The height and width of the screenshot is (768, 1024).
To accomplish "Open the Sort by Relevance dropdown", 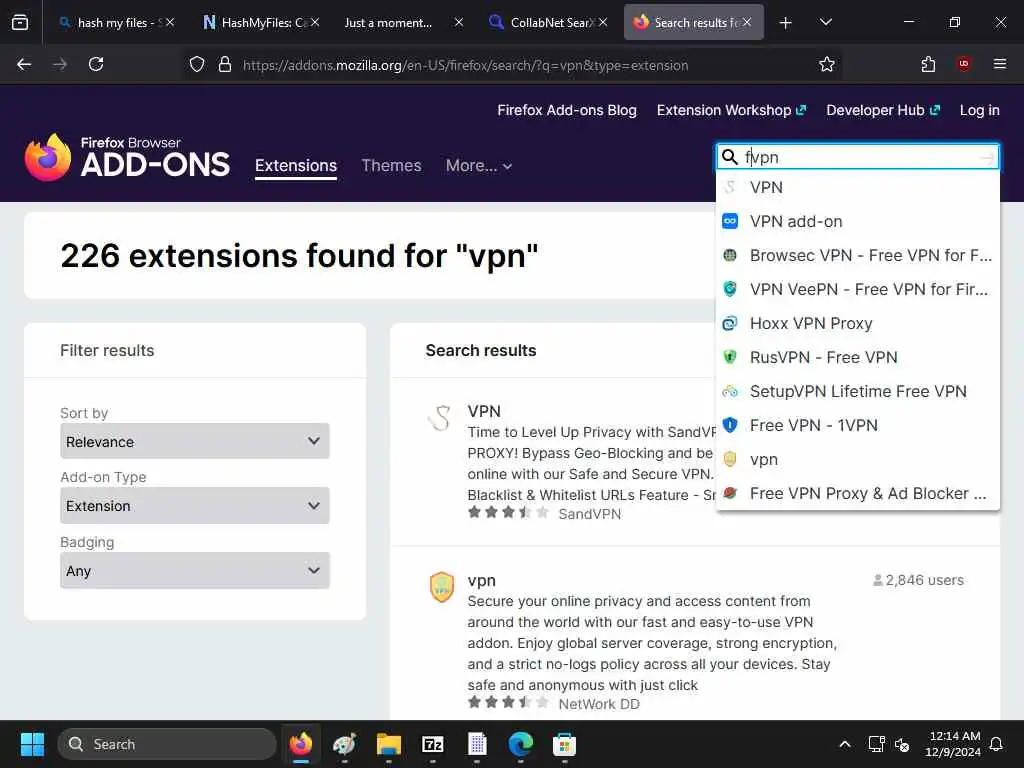I will coord(195,441).
